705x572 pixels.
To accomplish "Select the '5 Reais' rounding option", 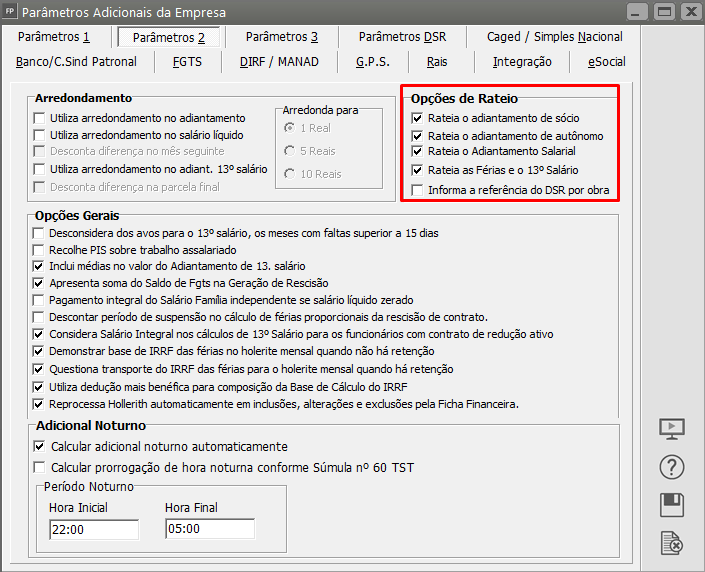I will (290, 151).
